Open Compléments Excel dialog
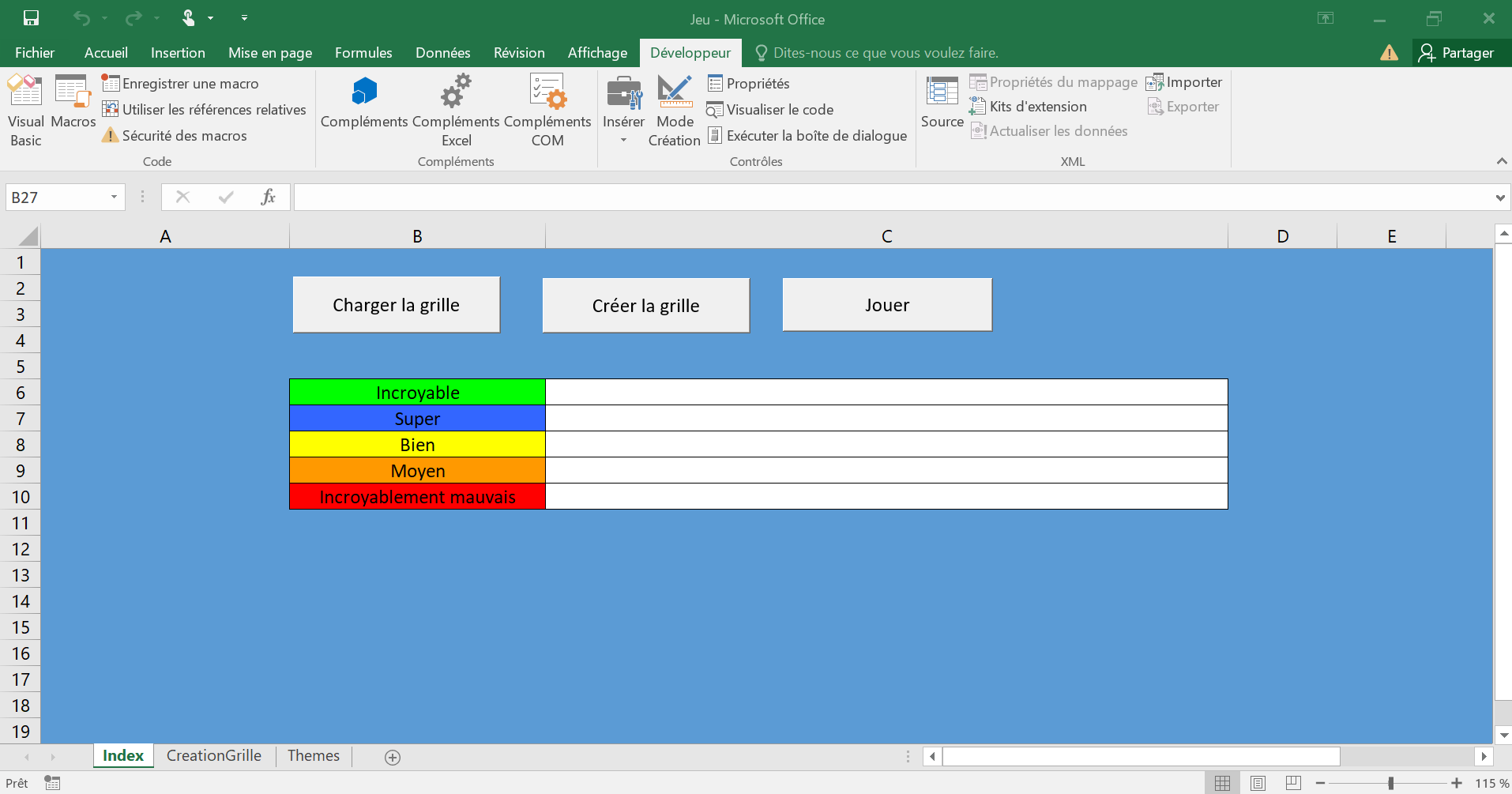Image resolution: width=1512 pixels, height=794 pixels. click(456, 111)
